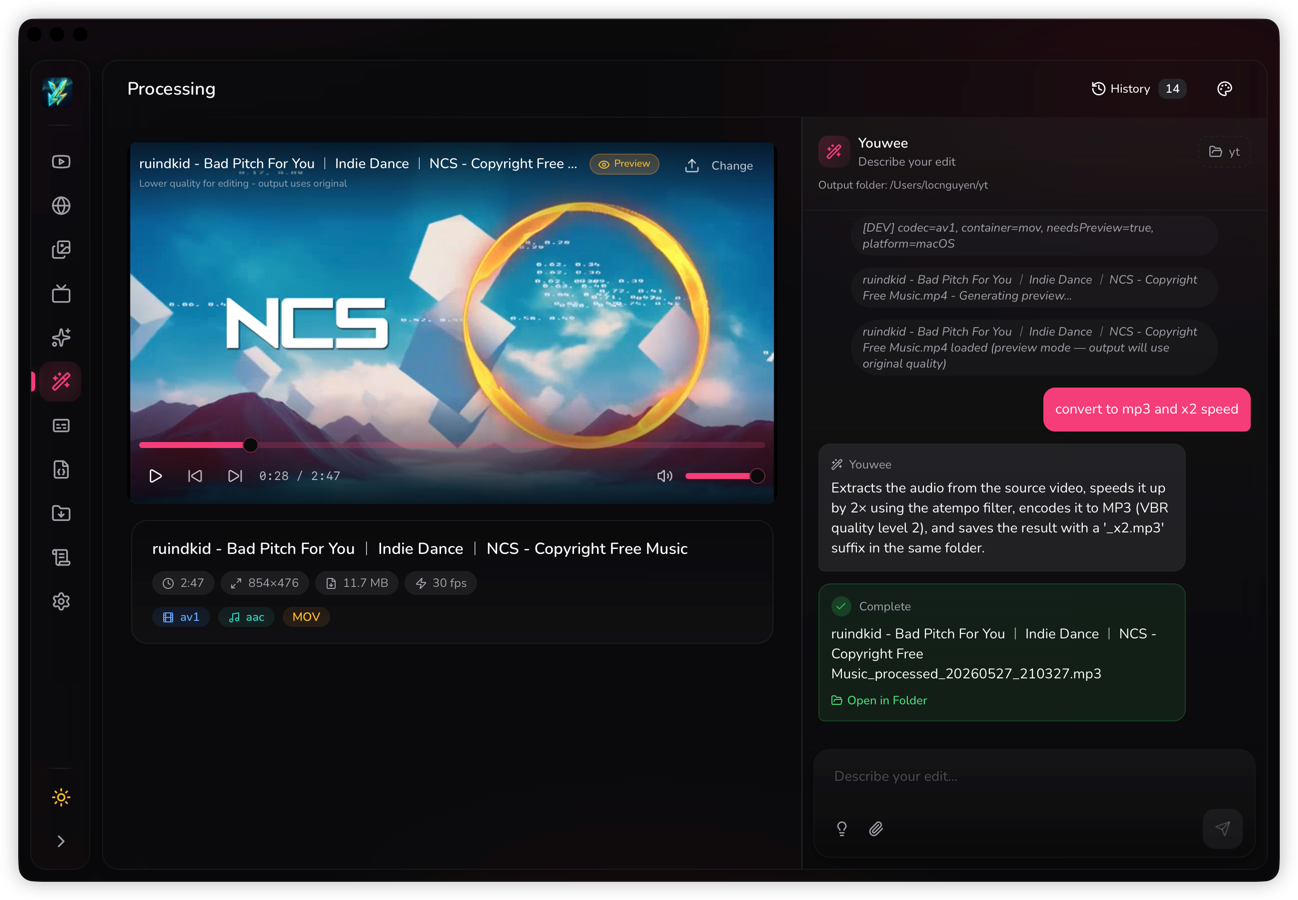Click the processed mp3 filename
The width and height of the screenshot is (1298, 900).
click(994, 654)
